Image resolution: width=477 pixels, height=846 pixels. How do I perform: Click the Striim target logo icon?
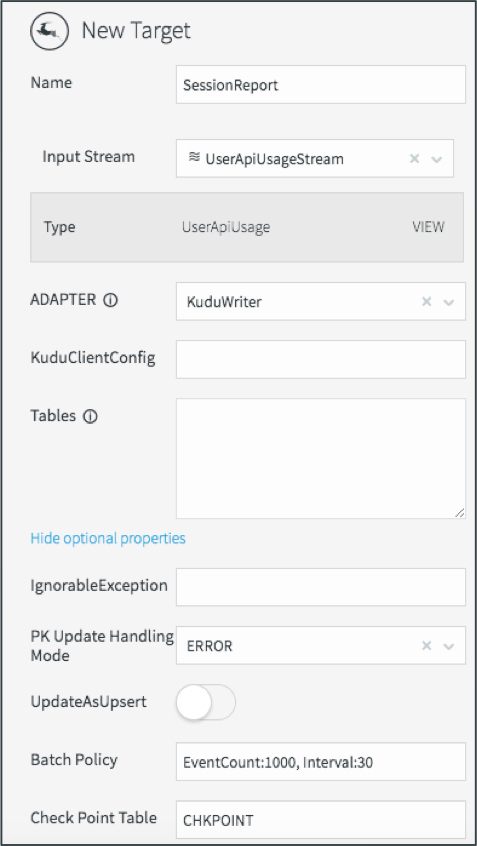(50, 31)
